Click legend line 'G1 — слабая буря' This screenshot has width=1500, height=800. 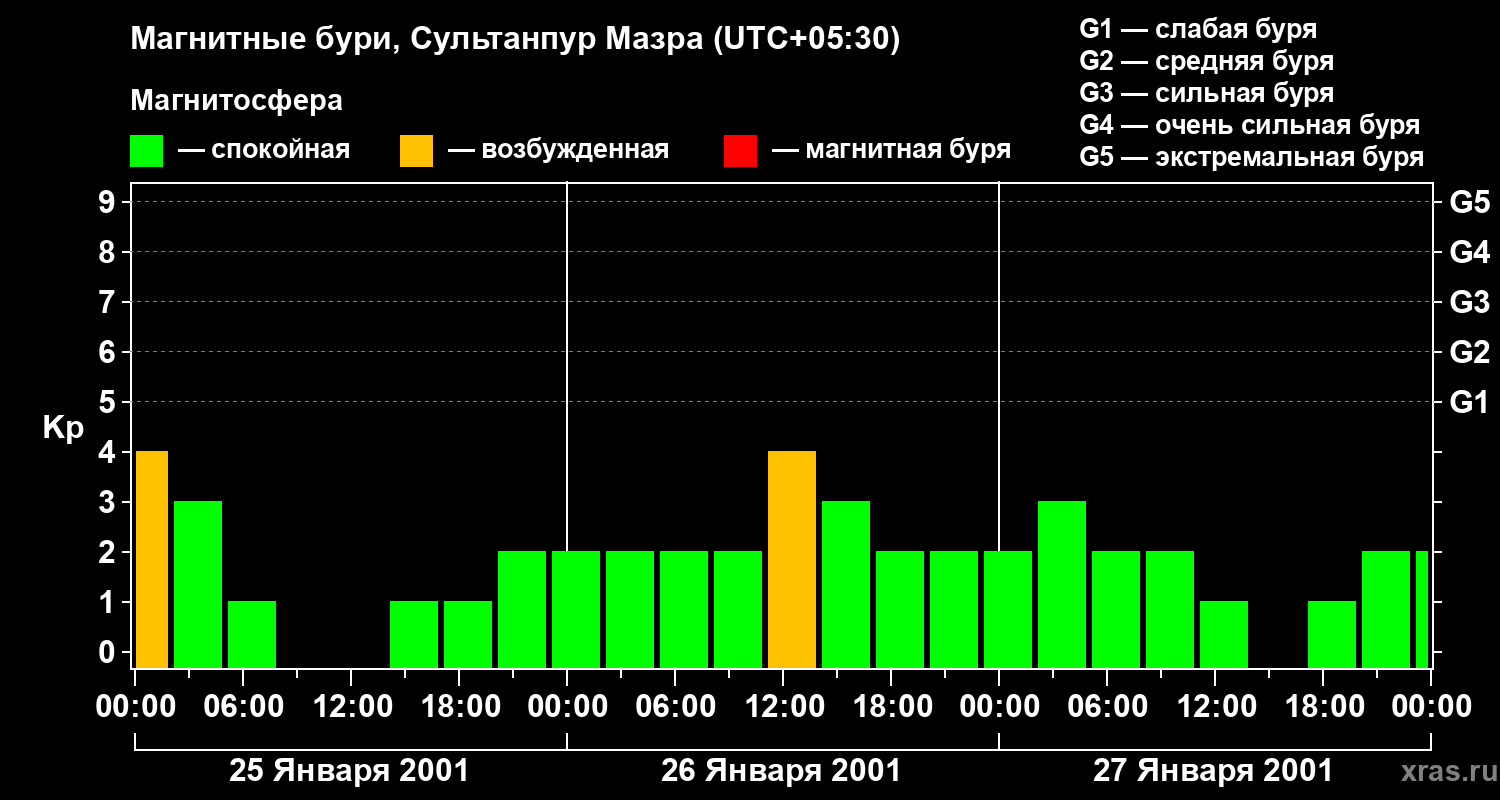click(x=1198, y=29)
